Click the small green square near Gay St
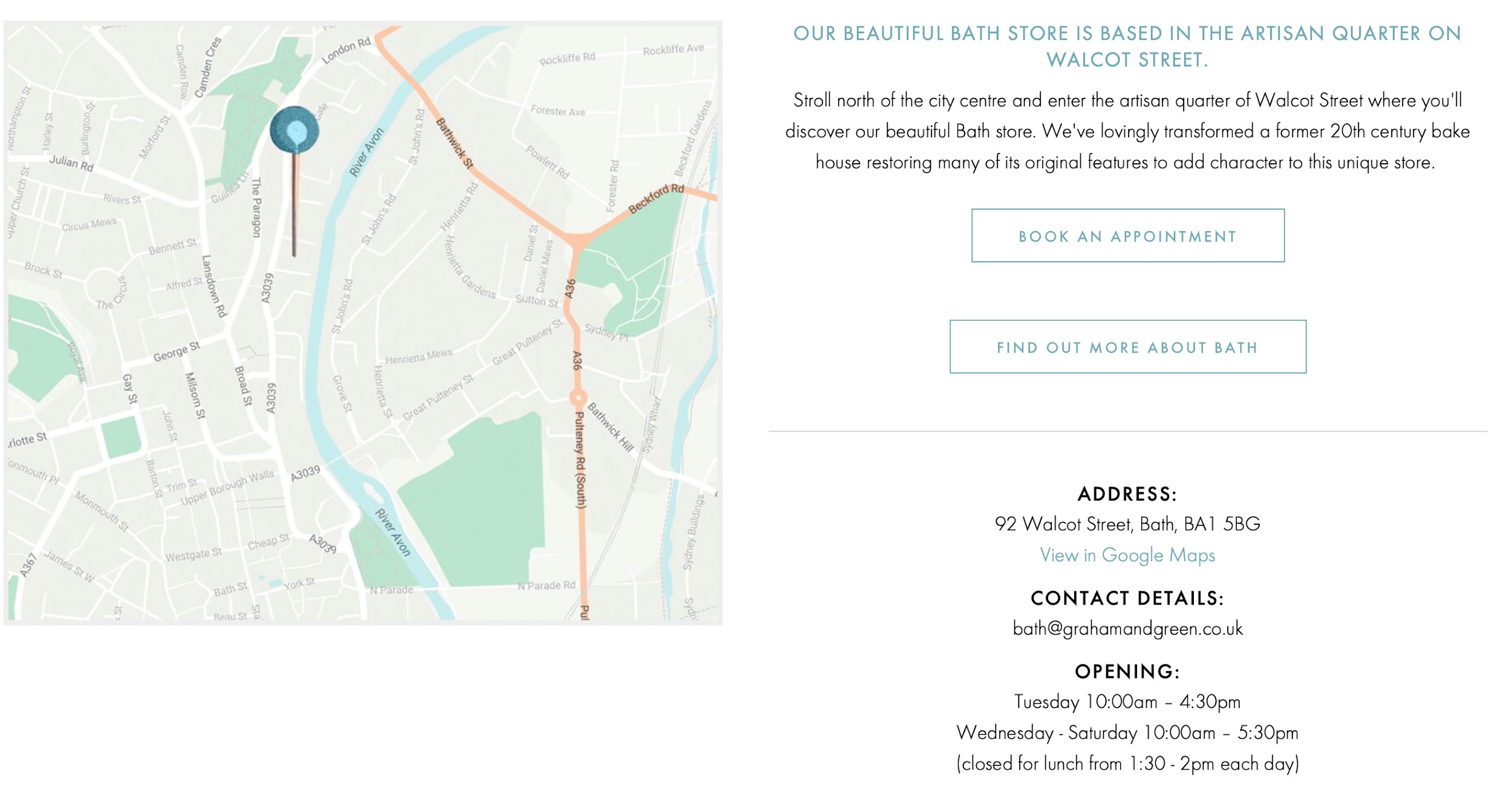This screenshot has width=1512, height=786. click(121, 438)
